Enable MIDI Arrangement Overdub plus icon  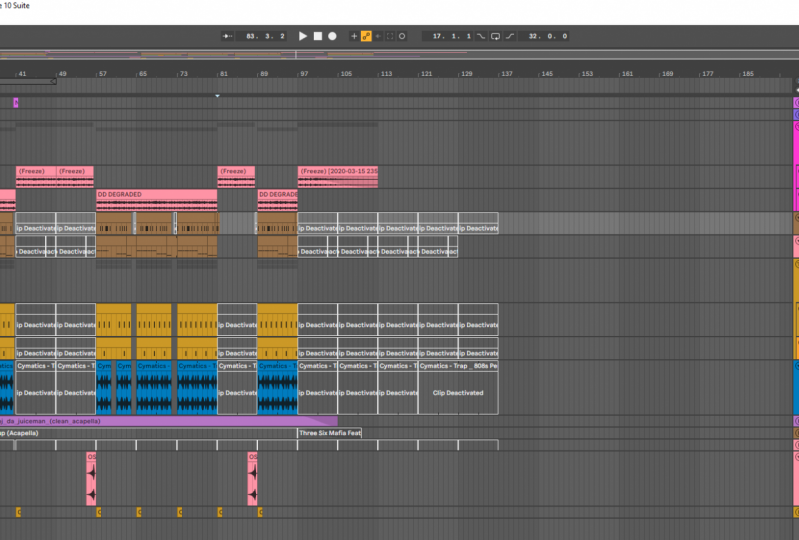[354, 36]
